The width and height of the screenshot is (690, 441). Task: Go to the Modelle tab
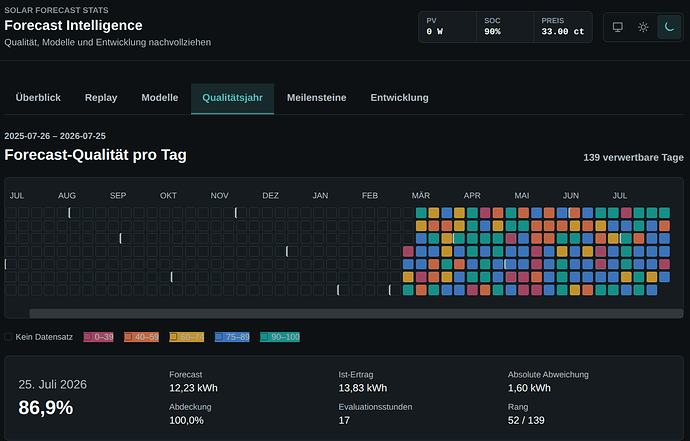pyautogui.click(x=160, y=98)
